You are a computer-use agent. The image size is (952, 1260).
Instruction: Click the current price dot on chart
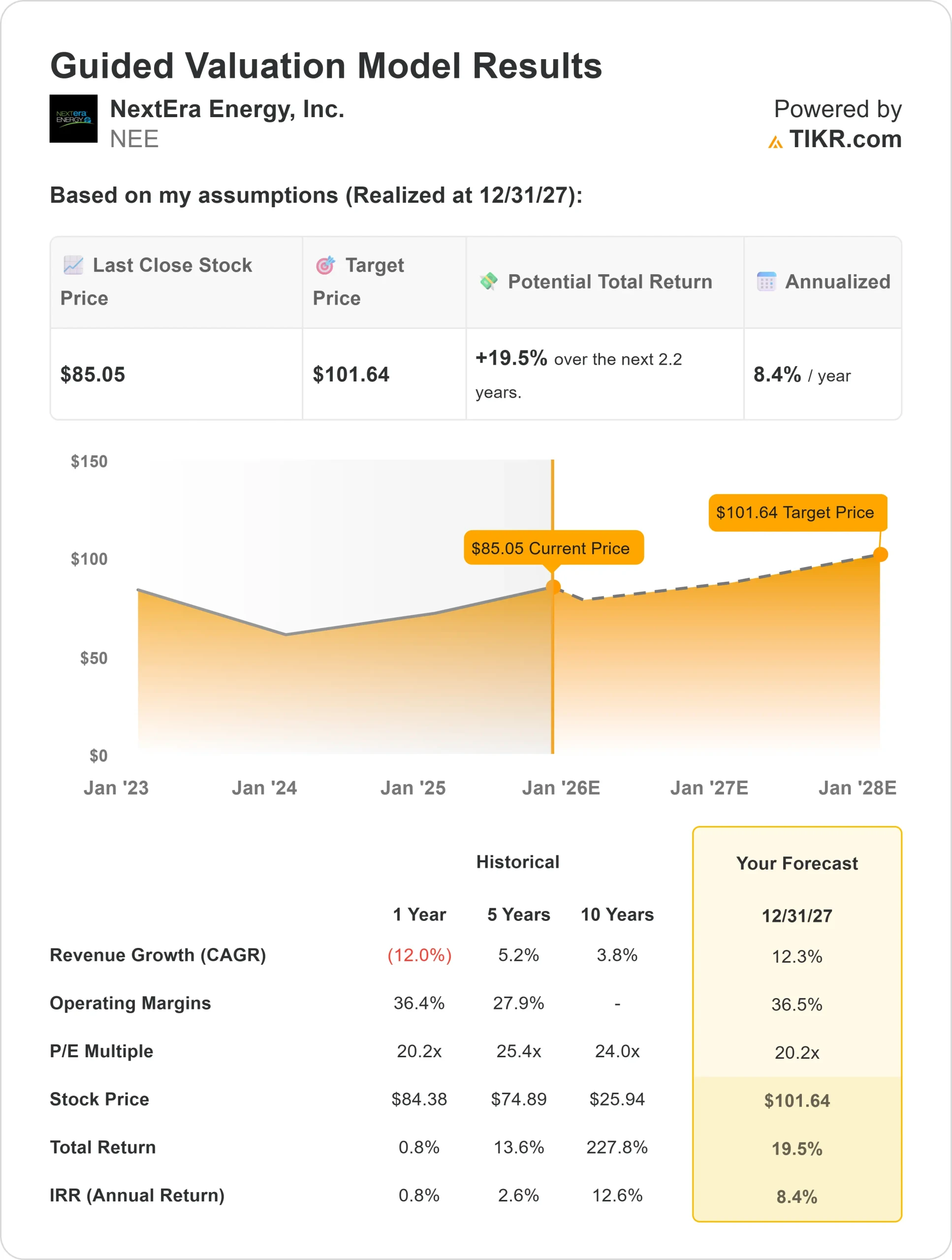(x=553, y=587)
